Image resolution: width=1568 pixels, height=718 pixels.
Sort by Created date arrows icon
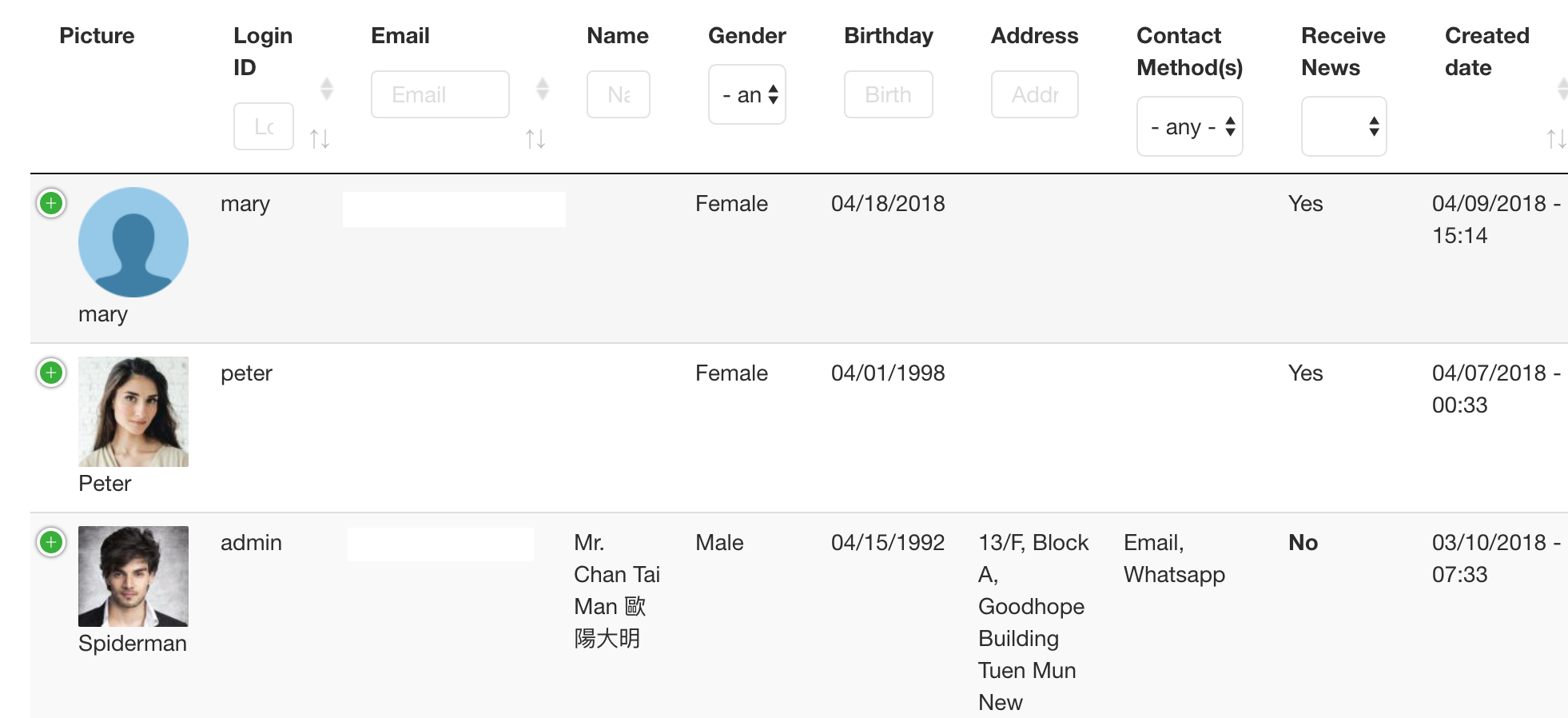tap(1556, 139)
